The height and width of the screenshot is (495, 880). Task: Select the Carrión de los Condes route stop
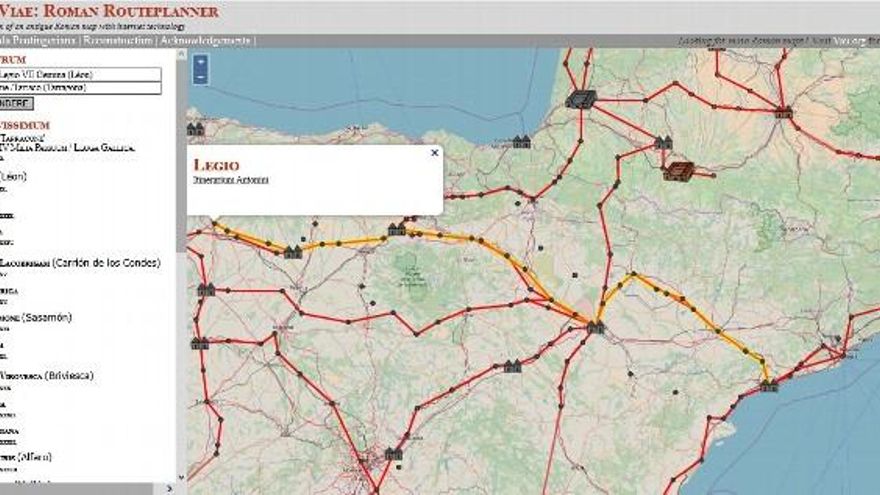click(80, 263)
